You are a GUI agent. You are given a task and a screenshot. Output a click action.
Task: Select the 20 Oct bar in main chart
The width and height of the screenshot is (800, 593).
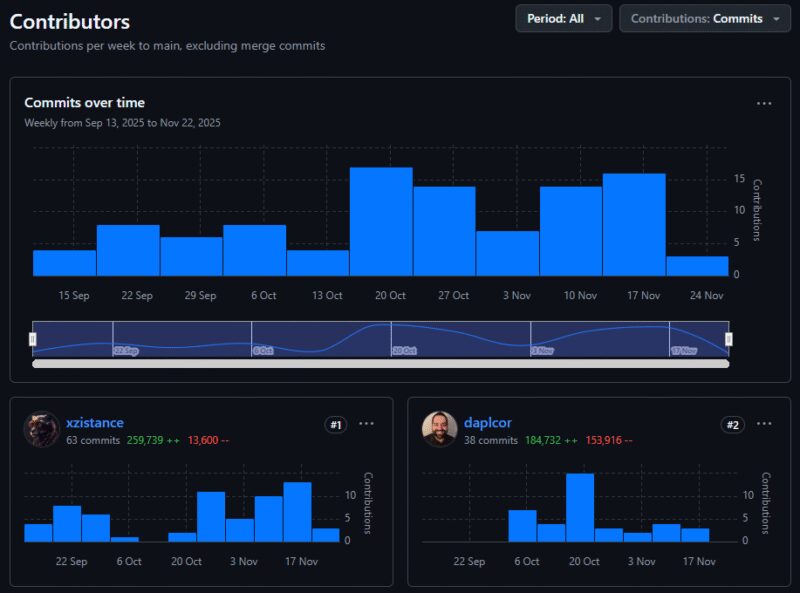(x=381, y=222)
